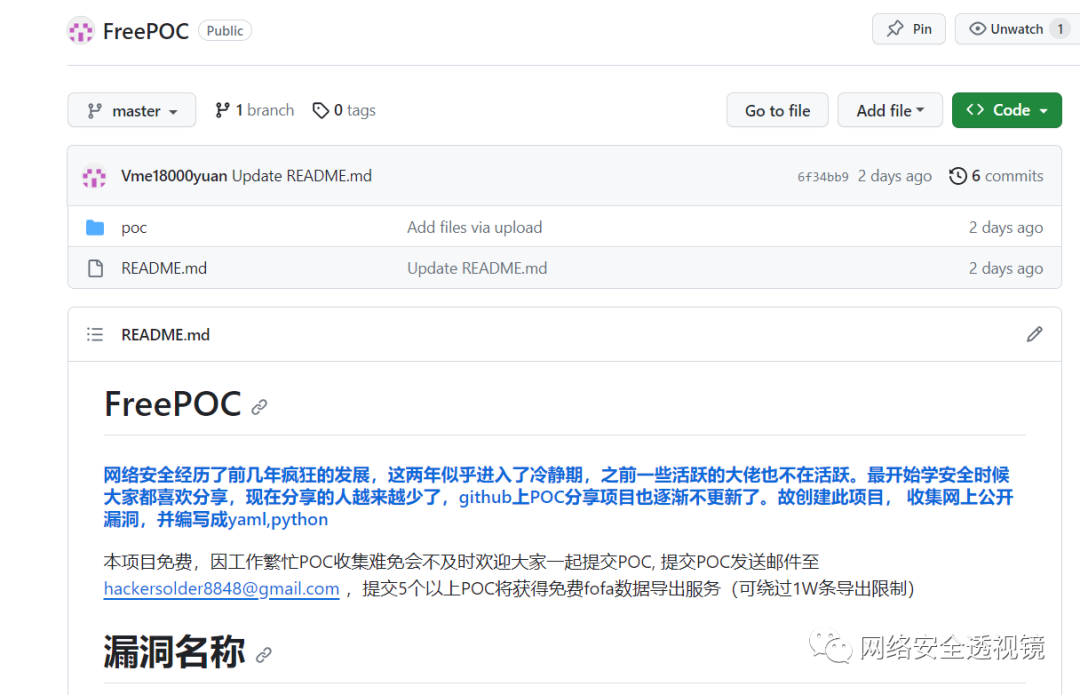1080x695 pixels.
Task: Click the 2 days ago timestamp in poc row
Action: click(1006, 227)
